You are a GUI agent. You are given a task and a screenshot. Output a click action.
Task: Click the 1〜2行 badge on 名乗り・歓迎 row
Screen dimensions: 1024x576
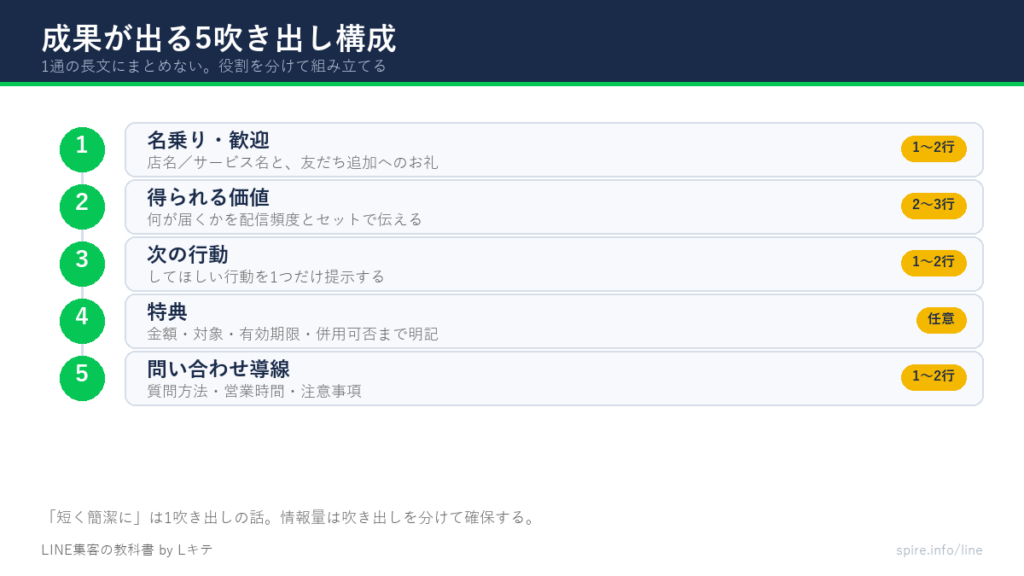click(x=933, y=148)
